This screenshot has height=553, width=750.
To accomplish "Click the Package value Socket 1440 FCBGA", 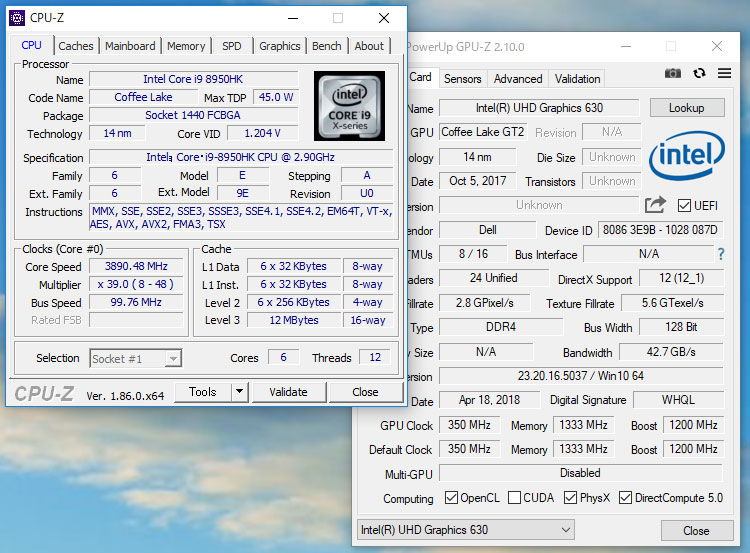I will coord(193,115).
